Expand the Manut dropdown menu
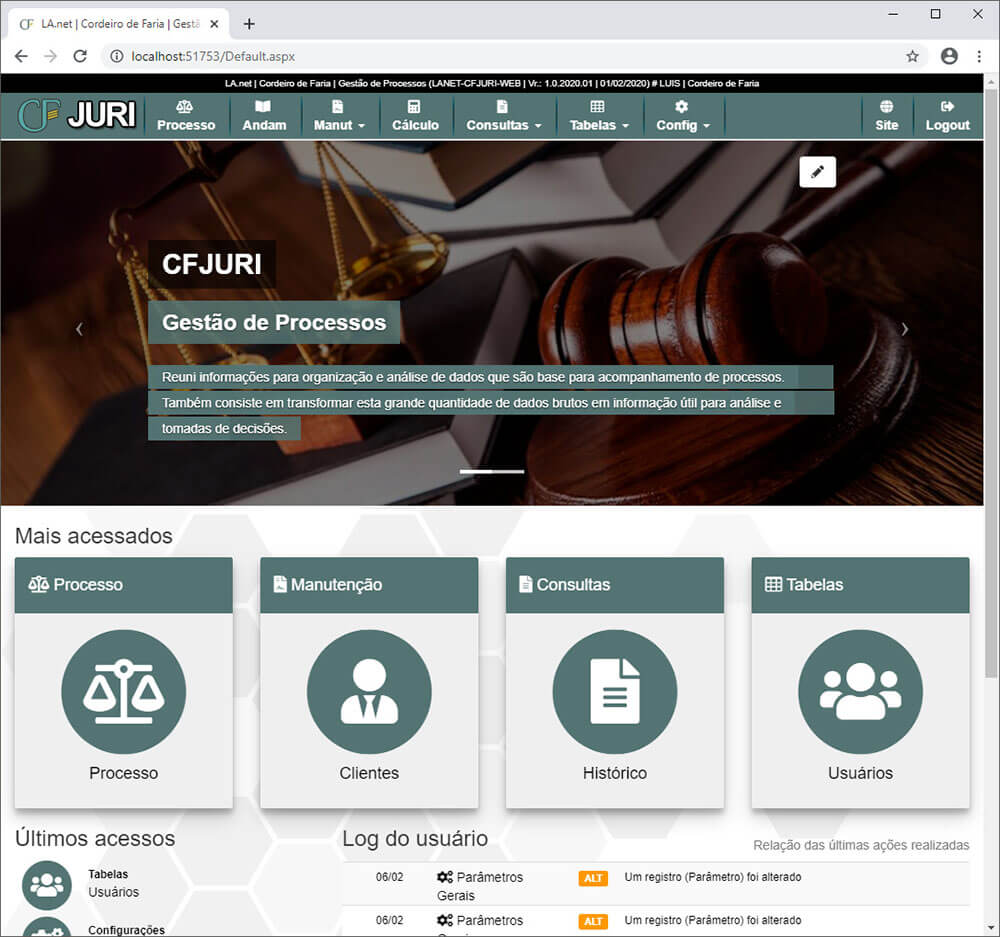Viewport: 1000px width, 937px height. coord(339,116)
